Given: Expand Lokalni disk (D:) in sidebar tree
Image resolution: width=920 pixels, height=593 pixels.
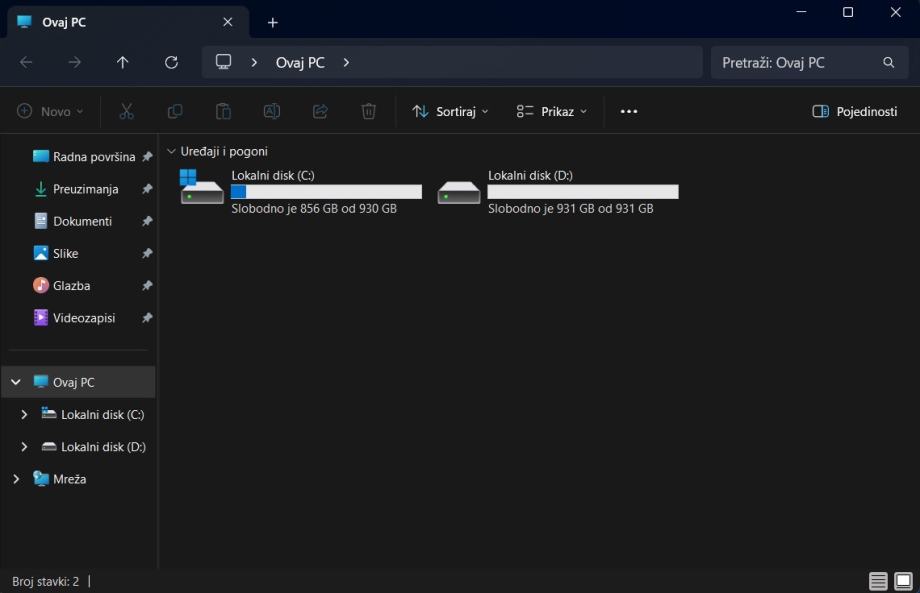Looking at the screenshot, I should pos(24,447).
